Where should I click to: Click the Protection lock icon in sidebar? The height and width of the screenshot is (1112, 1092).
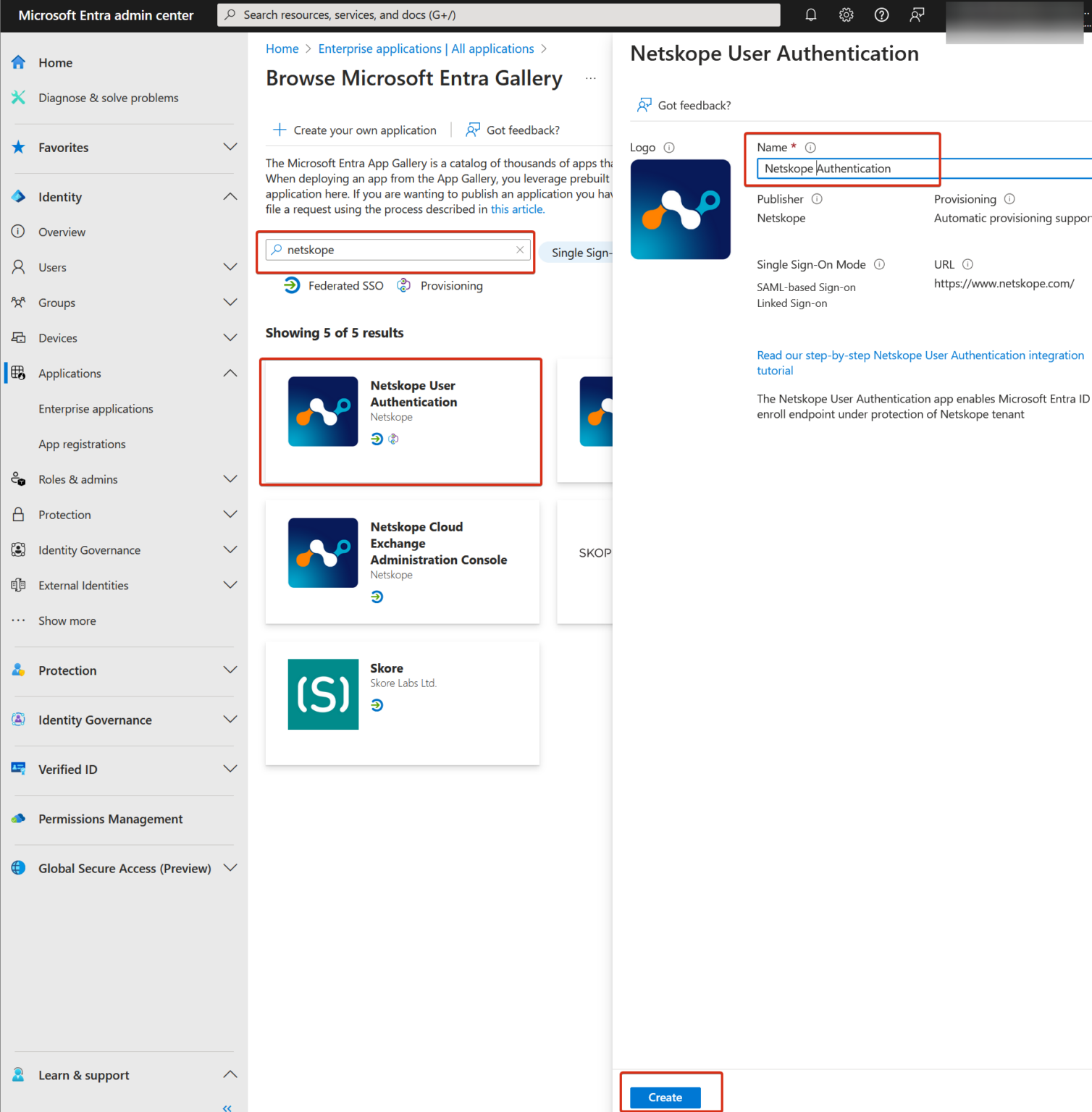[x=18, y=514]
